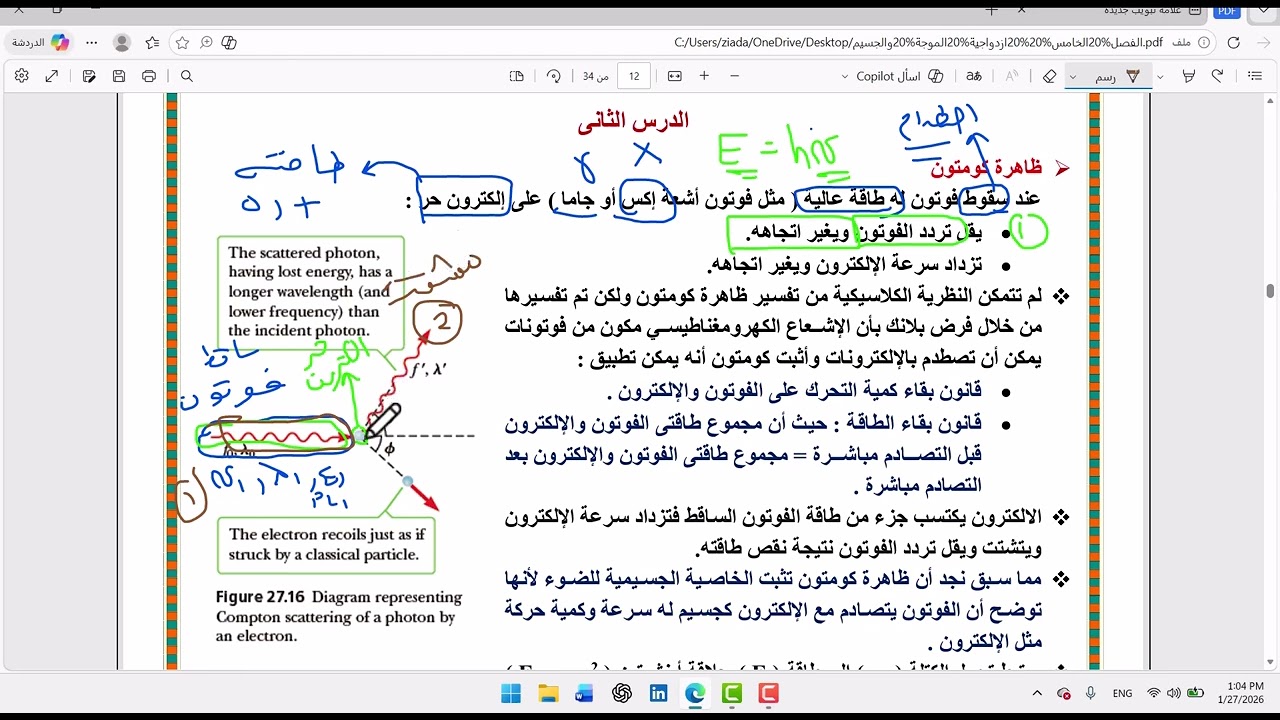Zoom out with minus icon
The width and height of the screenshot is (1280, 720).
(x=734, y=76)
